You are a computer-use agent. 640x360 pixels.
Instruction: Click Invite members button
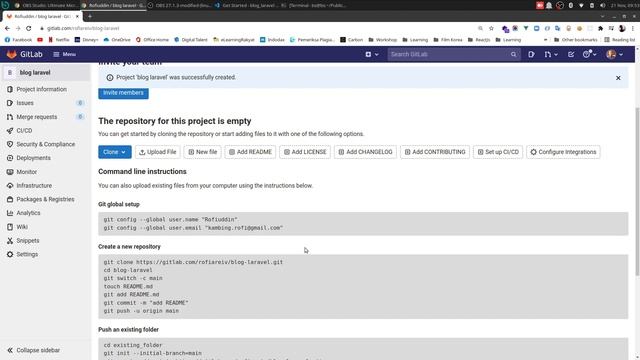coord(123,93)
